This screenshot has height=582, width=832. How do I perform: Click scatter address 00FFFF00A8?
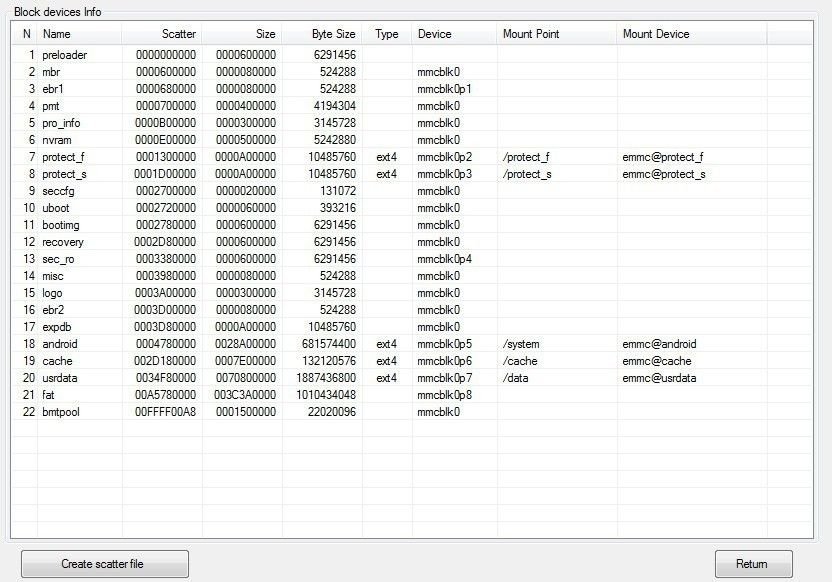166,412
